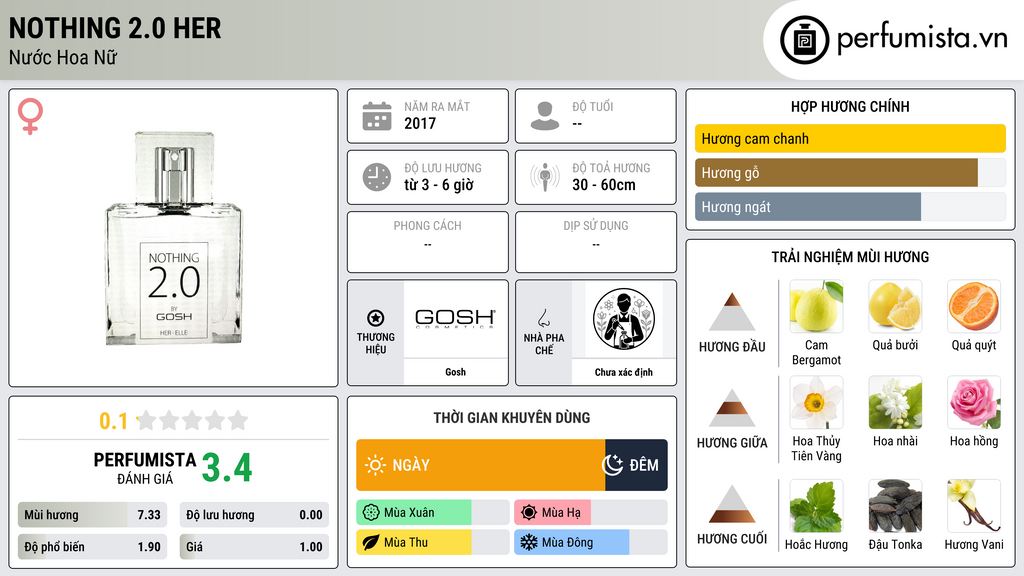This screenshot has width=1024, height=576.
Task: Click the Gosh brand name label
Action: 455,372
